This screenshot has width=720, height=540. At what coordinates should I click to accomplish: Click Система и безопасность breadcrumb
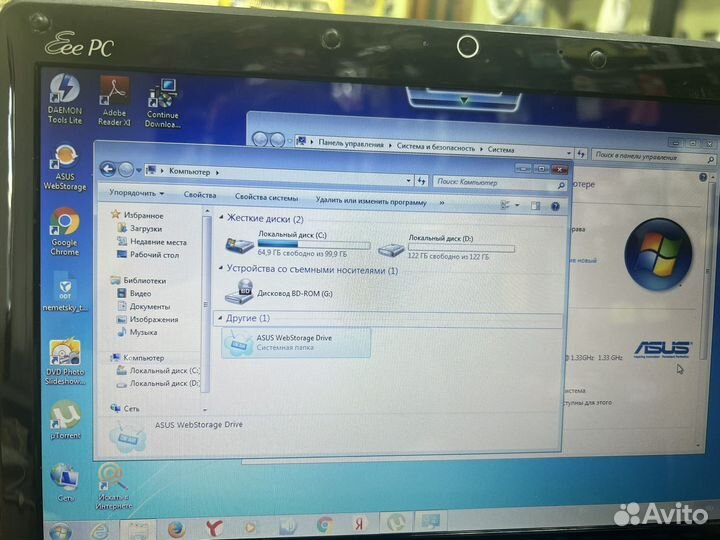436,147
